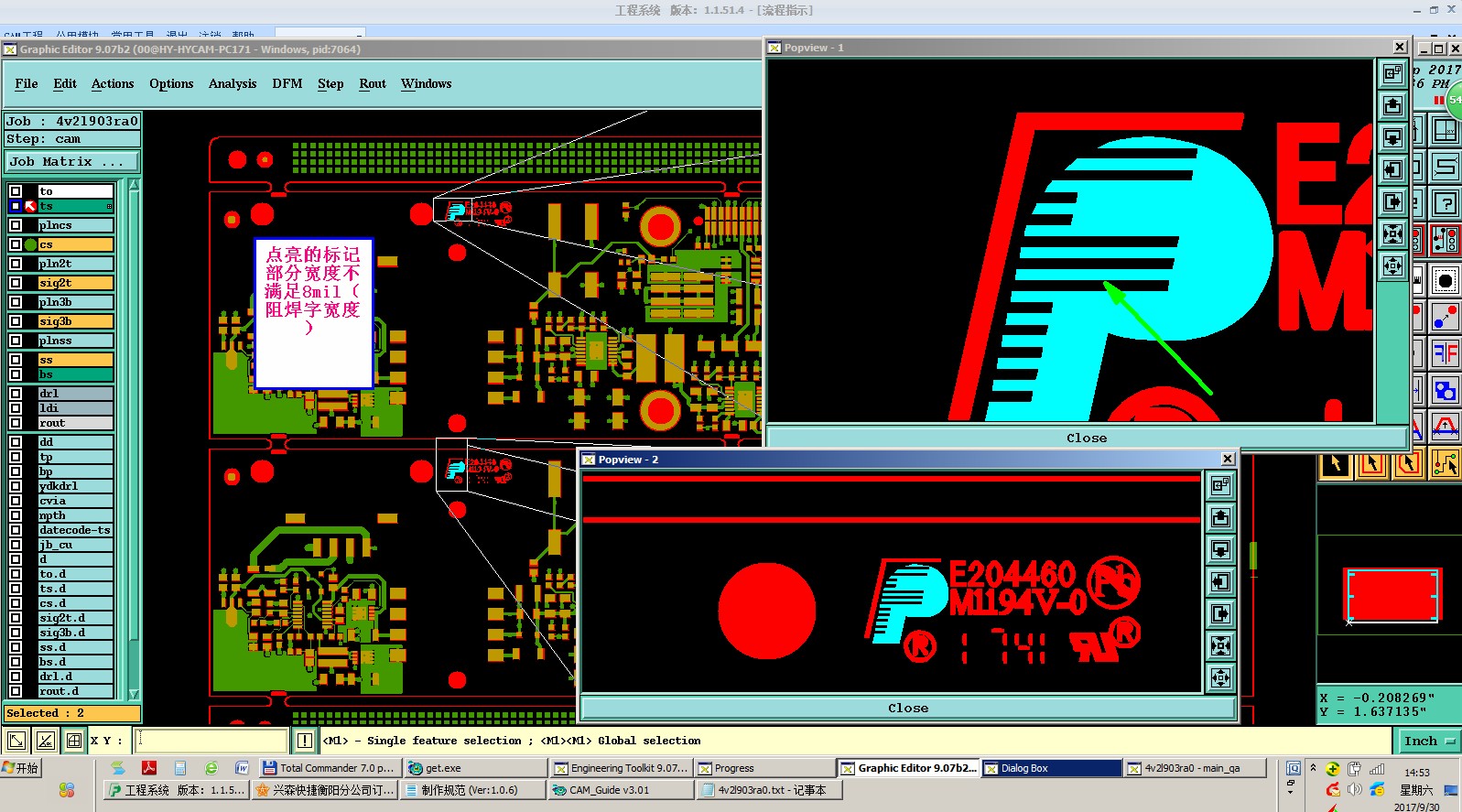Pan right in the Popview 2 window

click(1220, 613)
